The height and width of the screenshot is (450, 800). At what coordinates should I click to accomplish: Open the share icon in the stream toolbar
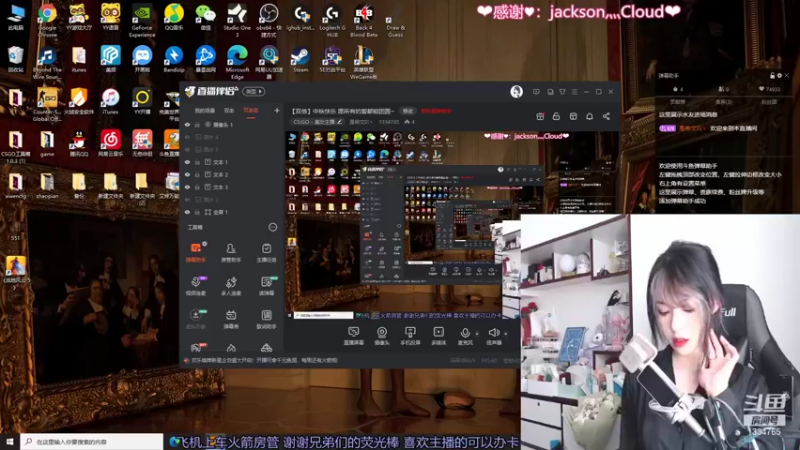[606, 116]
